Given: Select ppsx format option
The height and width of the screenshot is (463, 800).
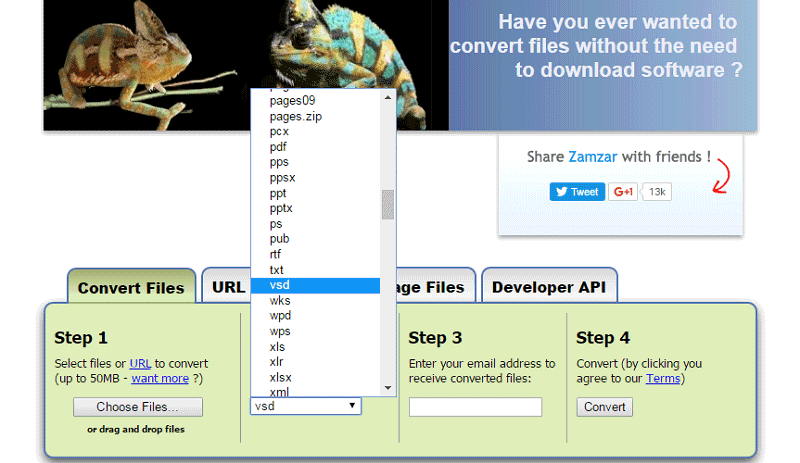Looking at the screenshot, I should pyautogui.click(x=315, y=178).
